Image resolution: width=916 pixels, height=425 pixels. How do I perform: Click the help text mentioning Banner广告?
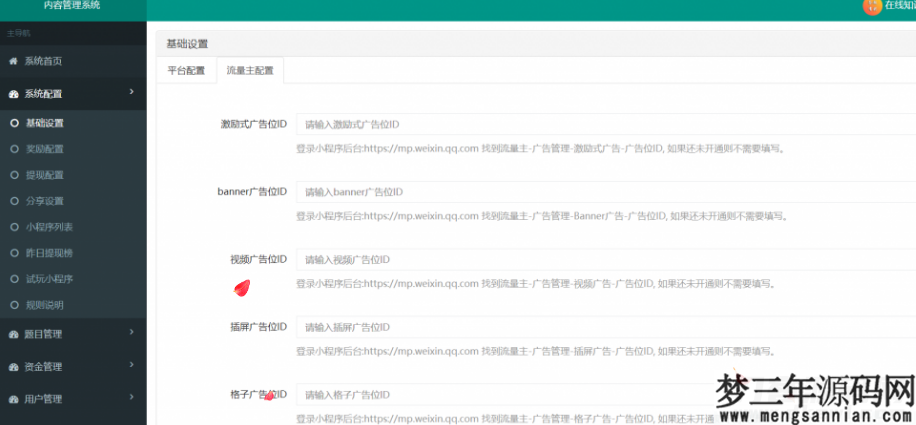(543, 217)
